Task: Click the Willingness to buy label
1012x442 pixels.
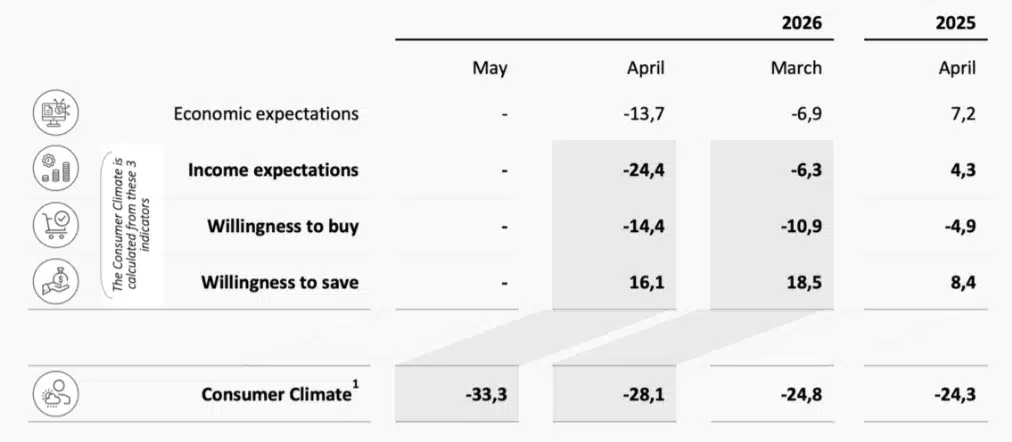Action: [283, 226]
